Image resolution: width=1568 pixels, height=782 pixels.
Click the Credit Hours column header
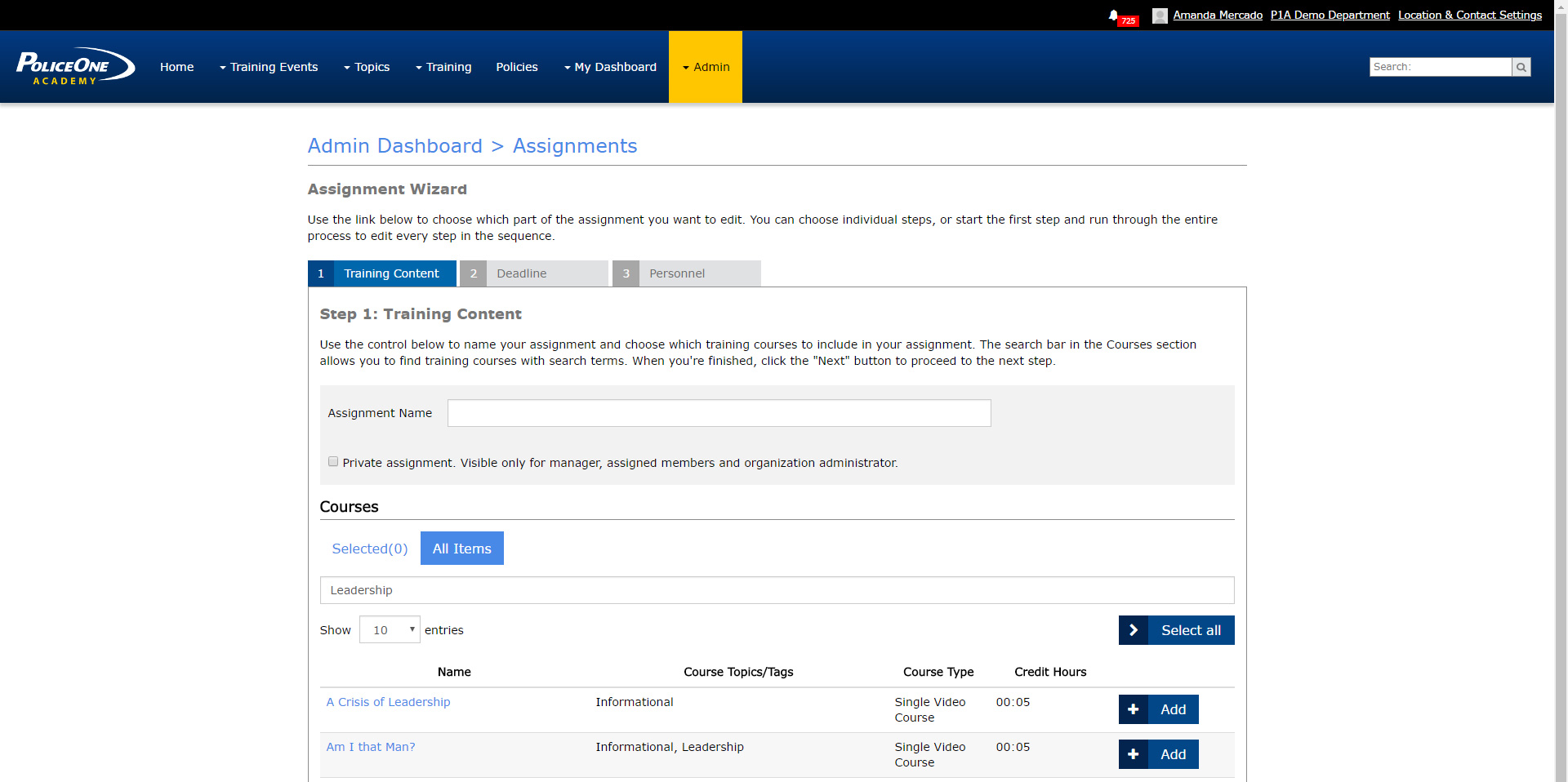pos(1050,672)
